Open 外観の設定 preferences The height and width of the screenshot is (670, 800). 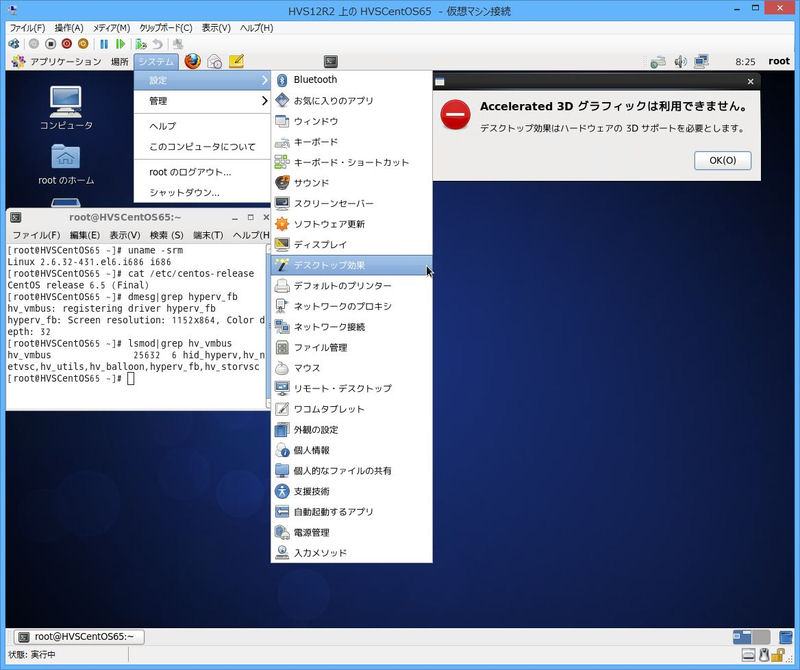pyautogui.click(x=352, y=430)
